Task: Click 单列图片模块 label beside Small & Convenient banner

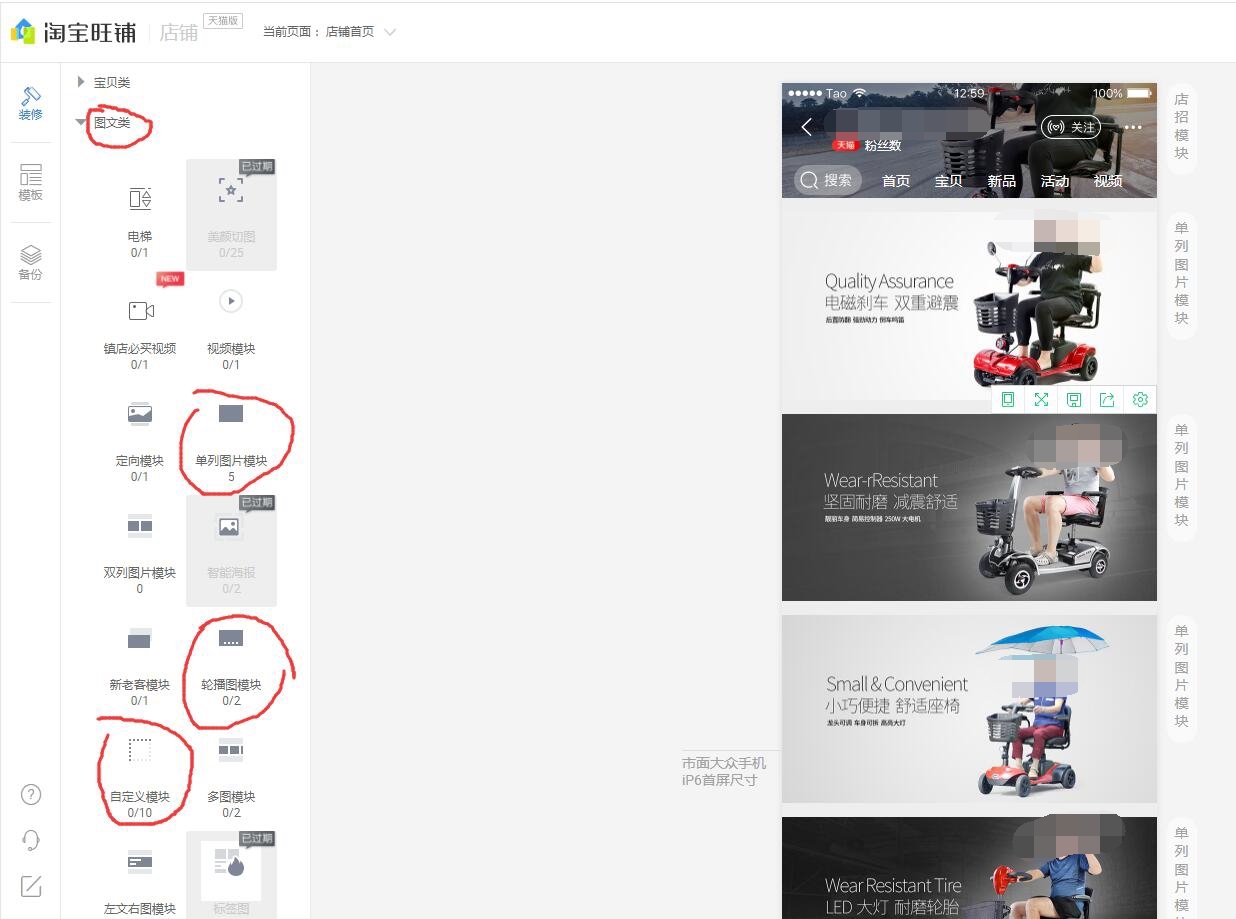Action: 1182,677
